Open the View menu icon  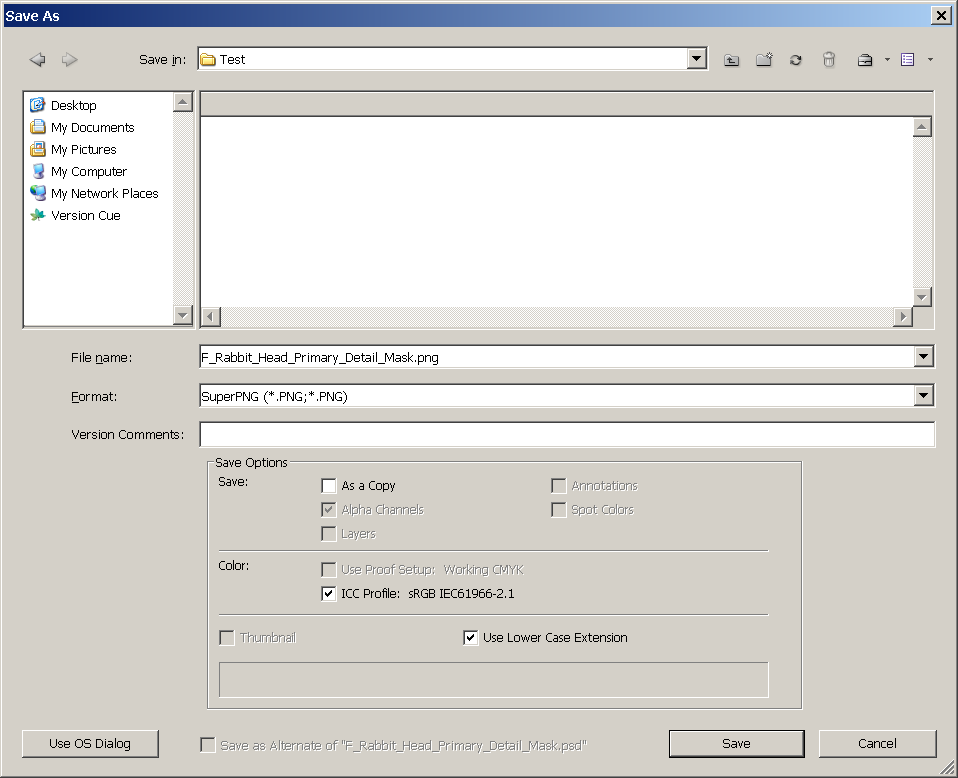tap(908, 60)
